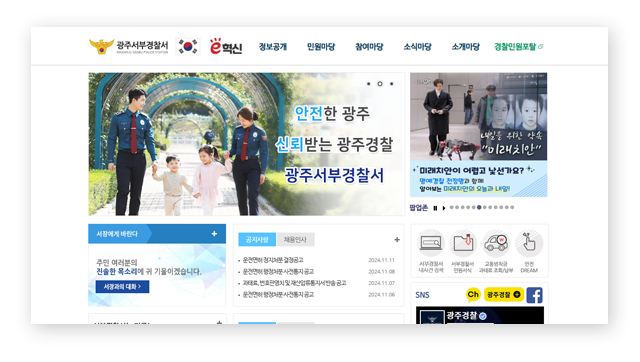The image size is (640, 362).
Task: Select the last 팝업존 indicator dot
Action: (512, 207)
